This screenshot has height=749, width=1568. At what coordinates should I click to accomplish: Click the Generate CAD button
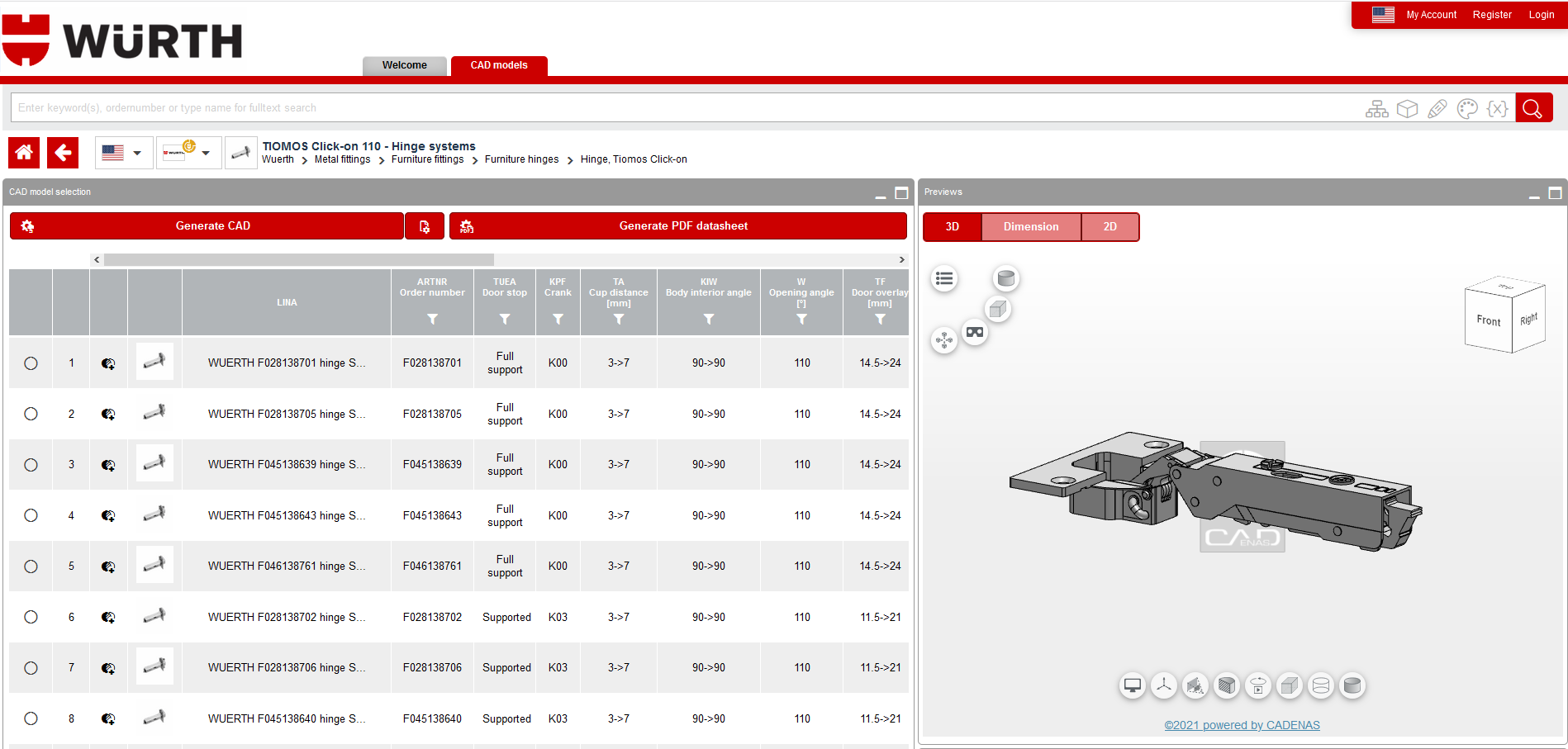pyautogui.click(x=207, y=226)
